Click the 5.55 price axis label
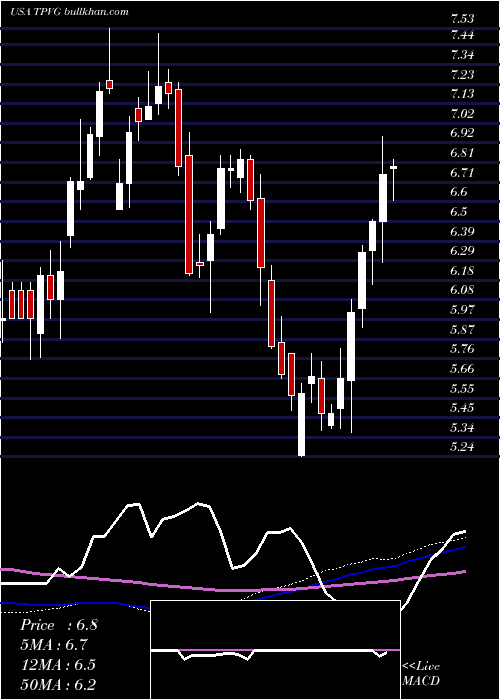The height and width of the screenshot is (700, 500). [x=462, y=388]
